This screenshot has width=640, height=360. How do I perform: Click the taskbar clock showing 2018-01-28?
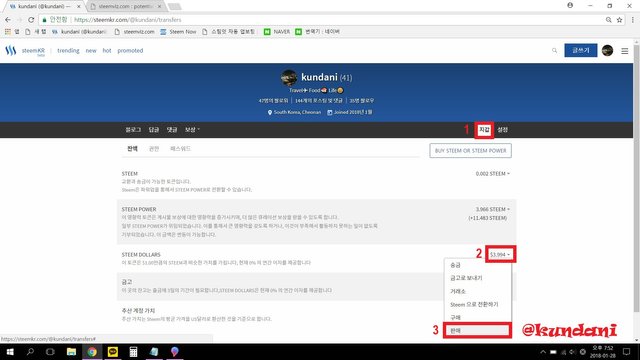pos(602,352)
